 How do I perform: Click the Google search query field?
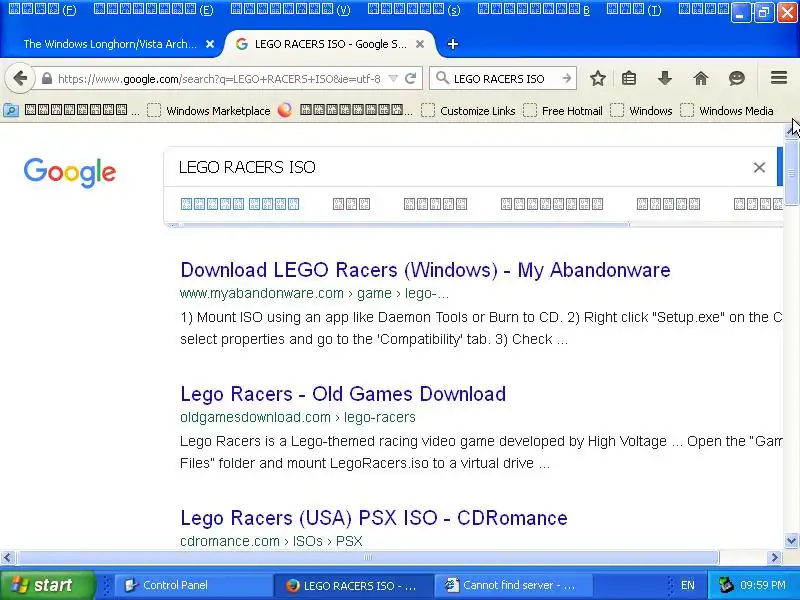[x=459, y=167]
